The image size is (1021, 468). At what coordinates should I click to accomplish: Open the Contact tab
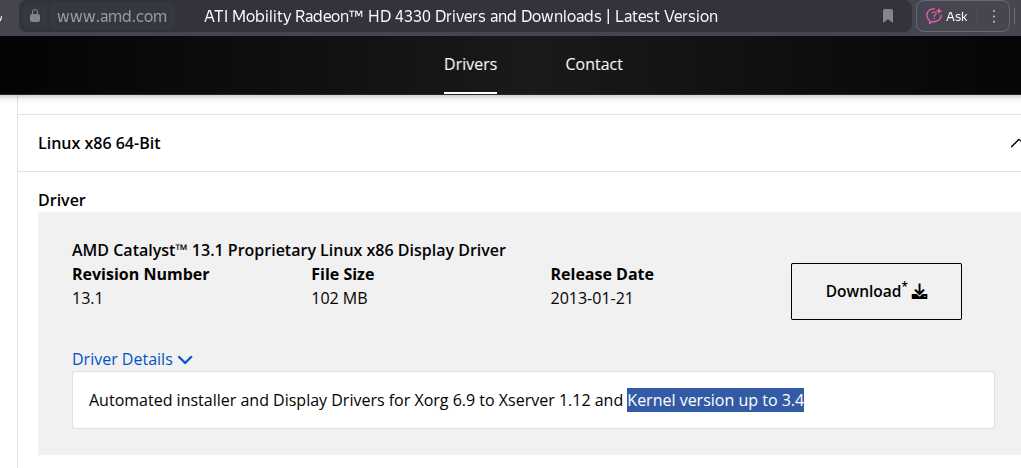point(594,64)
